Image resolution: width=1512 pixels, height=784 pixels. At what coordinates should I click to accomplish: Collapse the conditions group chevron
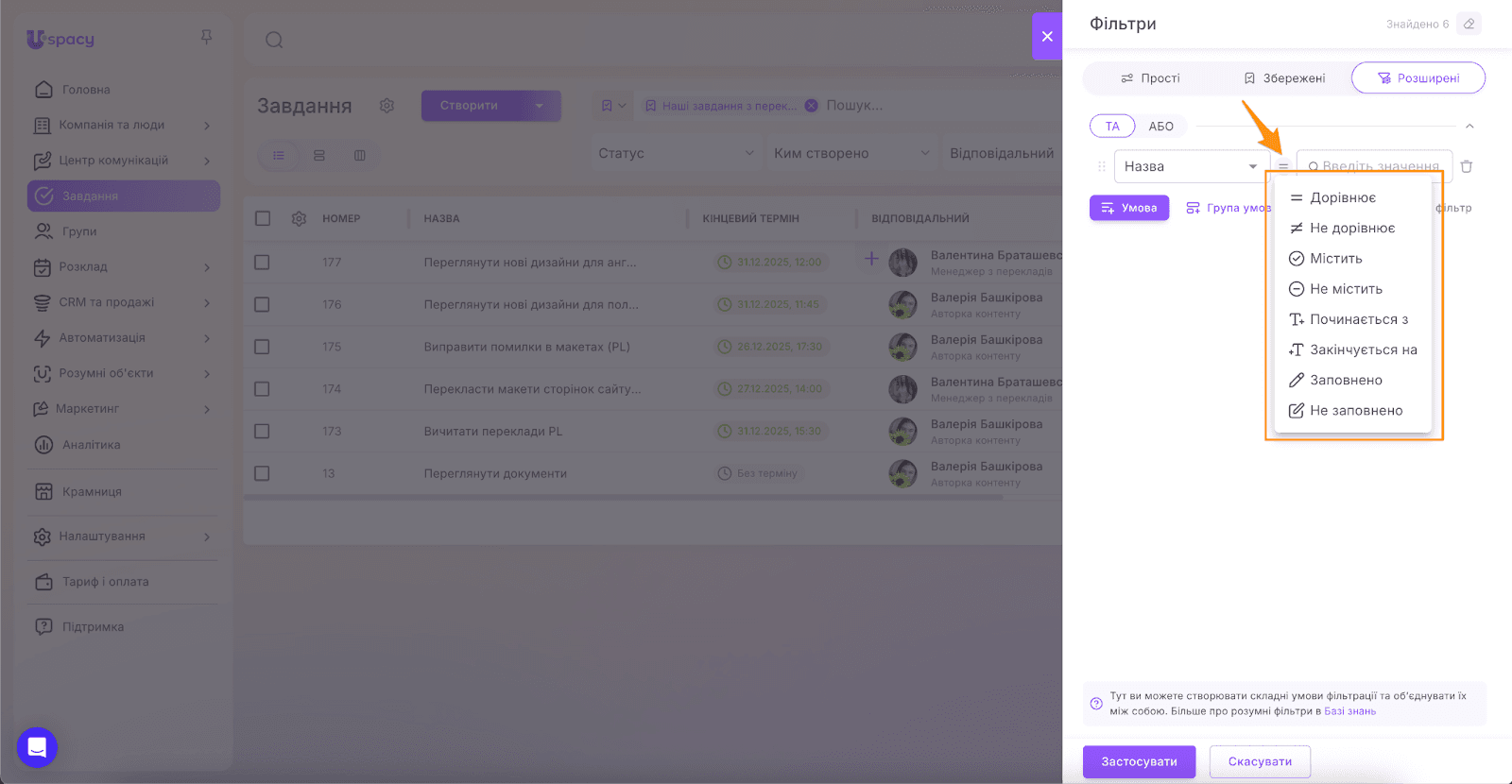point(1469,127)
